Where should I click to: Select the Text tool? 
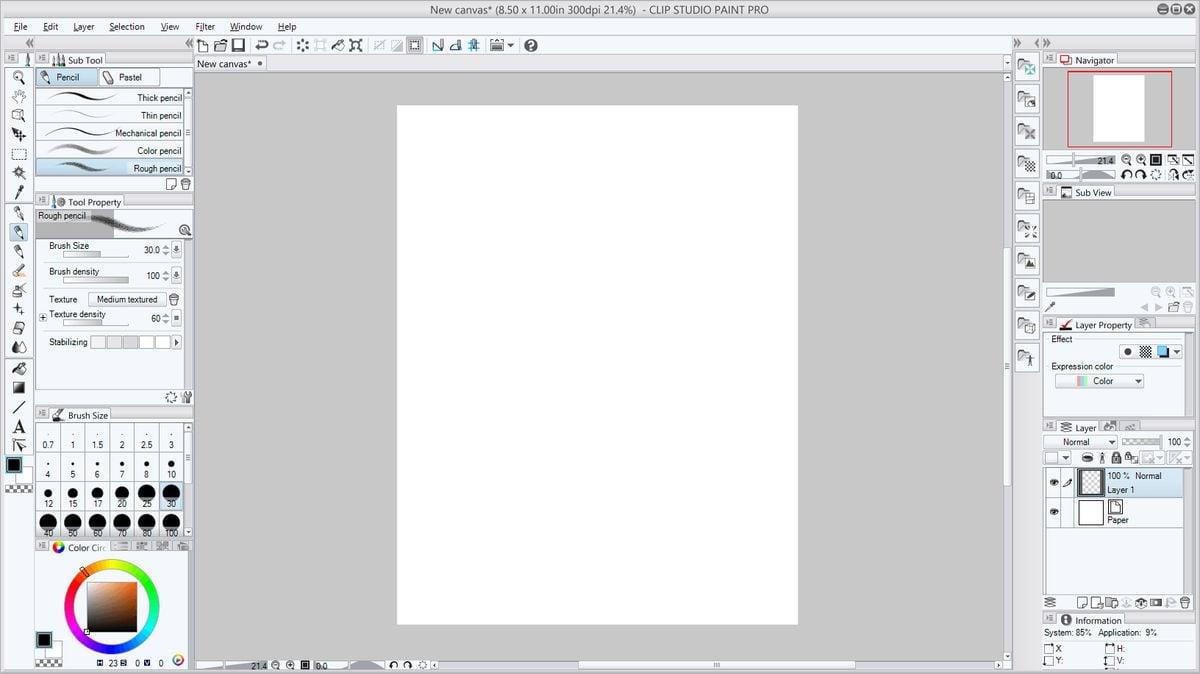coord(18,427)
